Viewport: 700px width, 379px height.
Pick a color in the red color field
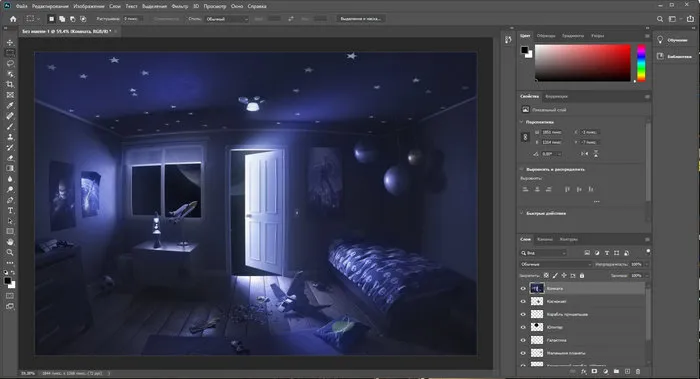click(583, 63)
